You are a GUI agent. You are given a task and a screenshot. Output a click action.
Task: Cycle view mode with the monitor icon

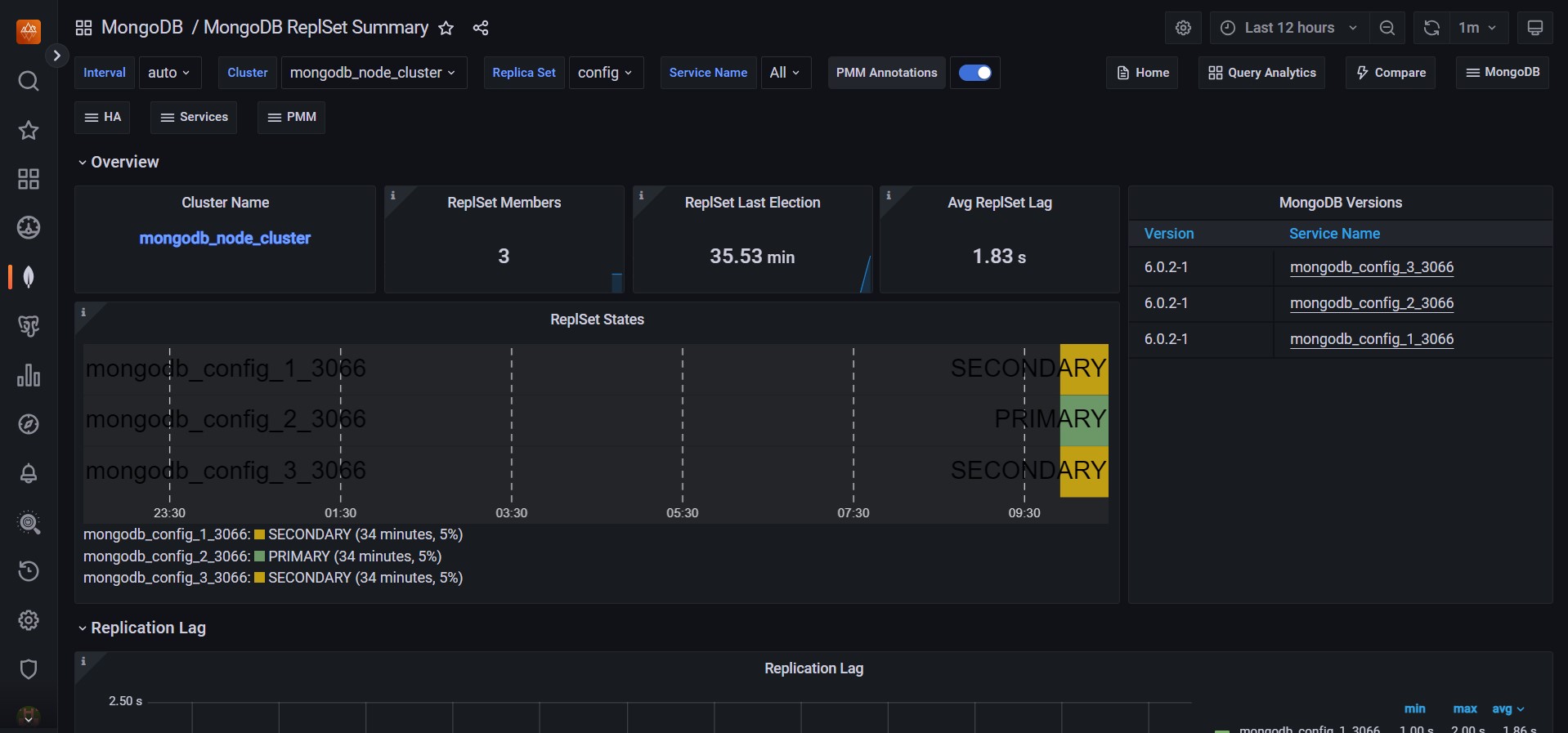click(1534, 28)
